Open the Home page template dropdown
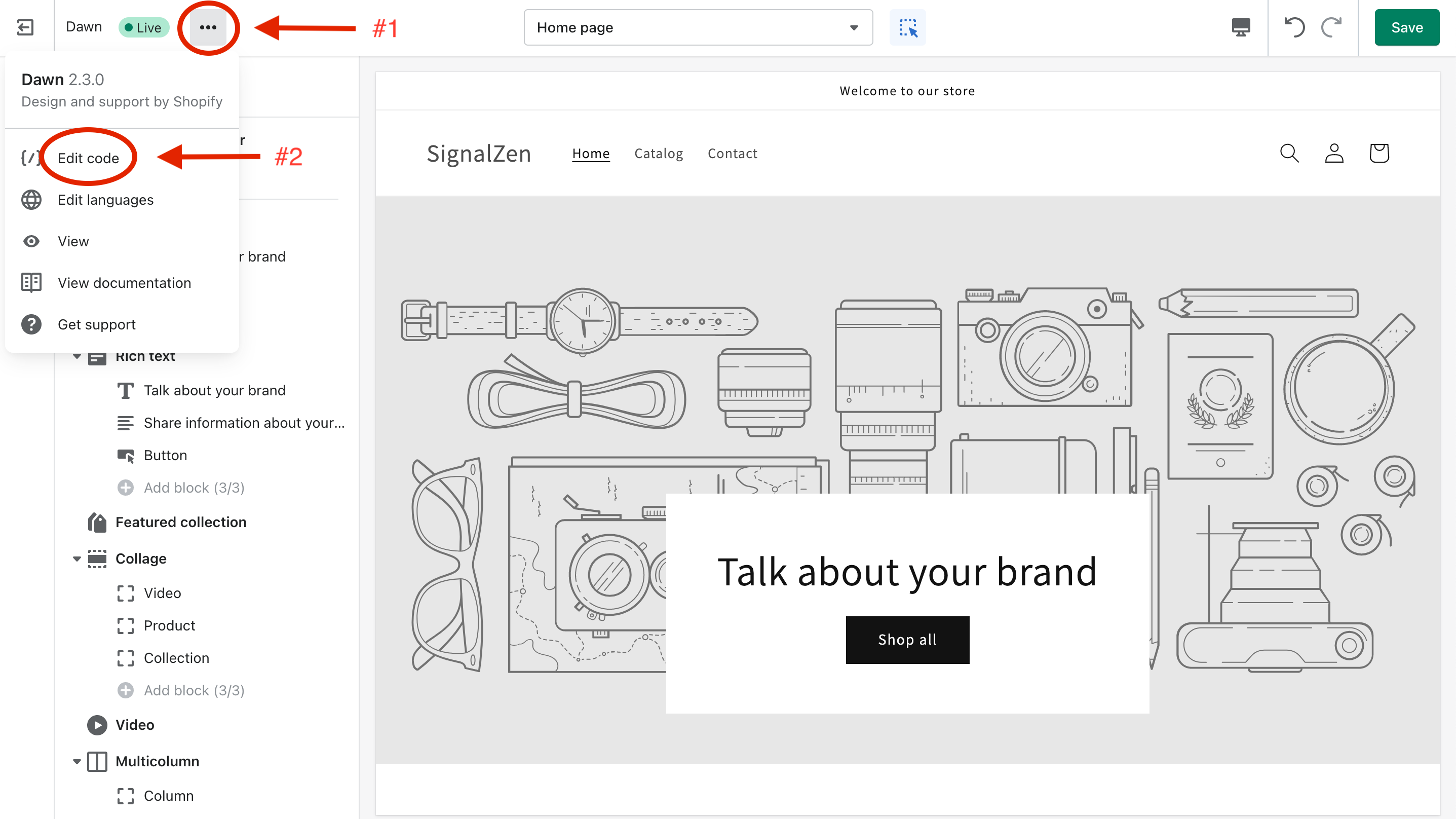The height and width of the screenshot is (819, 1456). (x=698, y=27)
